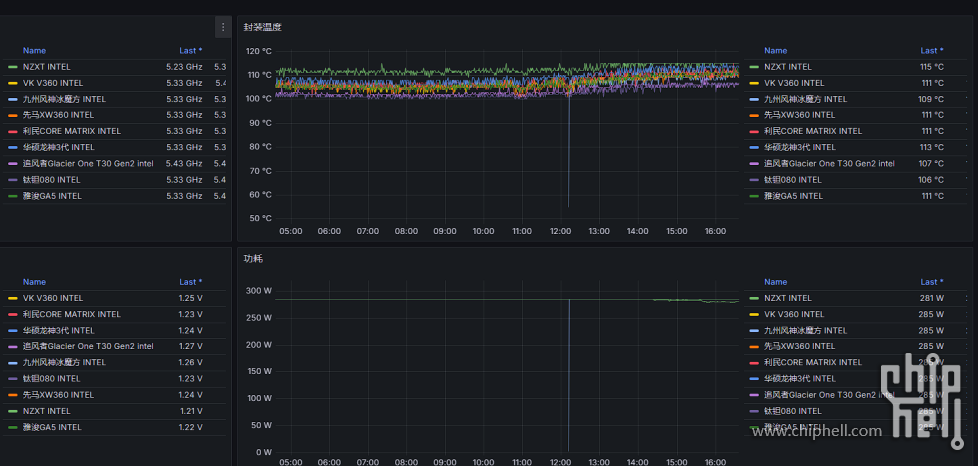The width and height of the screenshot is (978, 466).
Task: Toggle NZXT INTEL series in GHz legend
Action: (47, 67)
